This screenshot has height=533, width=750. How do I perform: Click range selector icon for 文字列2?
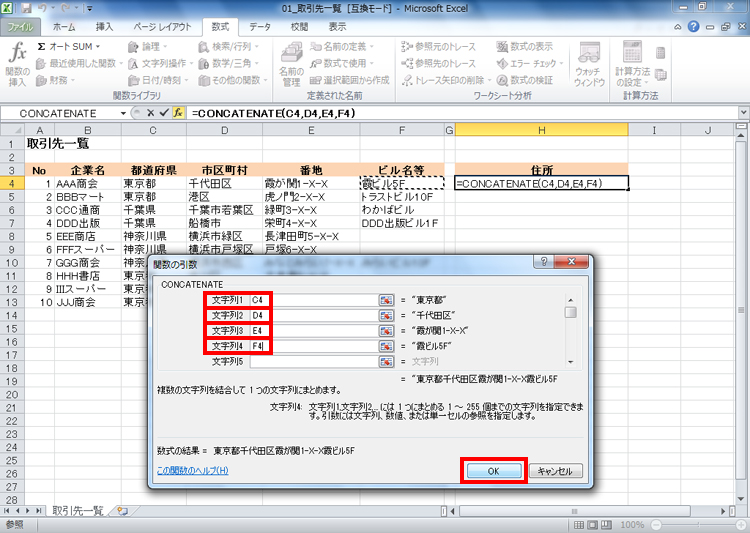[386, 315]
